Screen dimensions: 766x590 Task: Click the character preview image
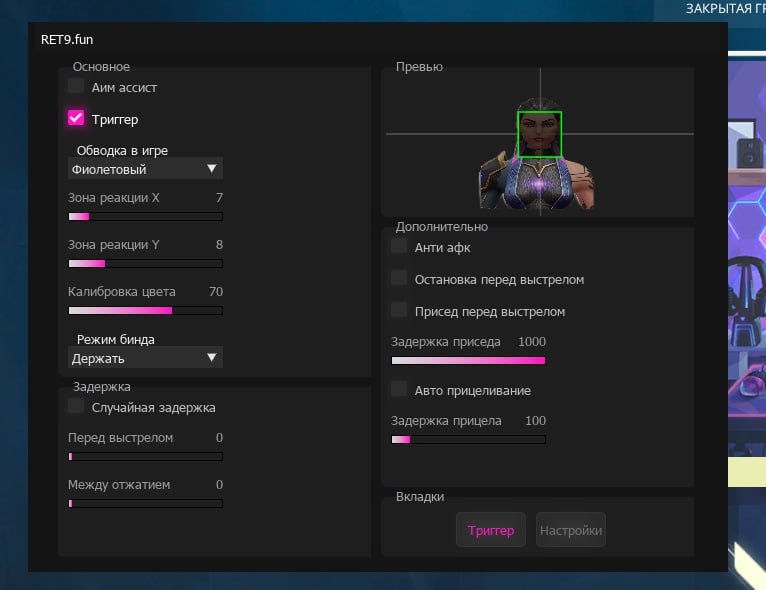point(537,153)
